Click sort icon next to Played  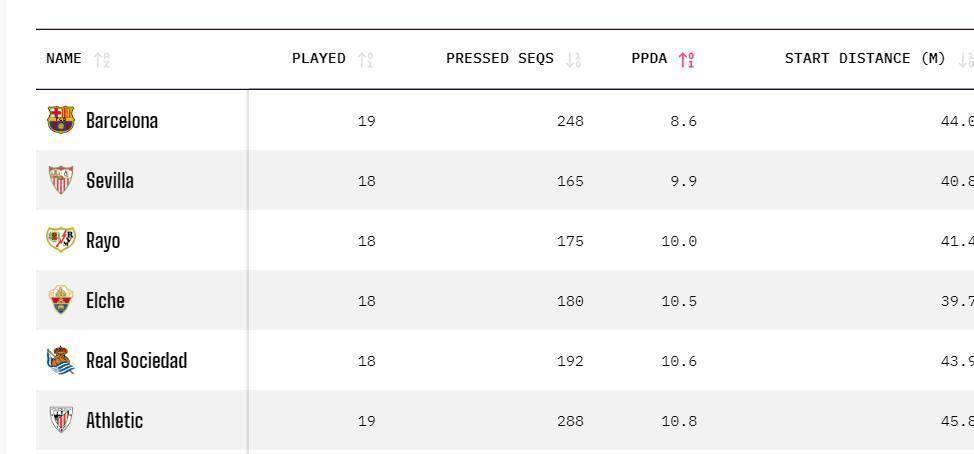365,59
